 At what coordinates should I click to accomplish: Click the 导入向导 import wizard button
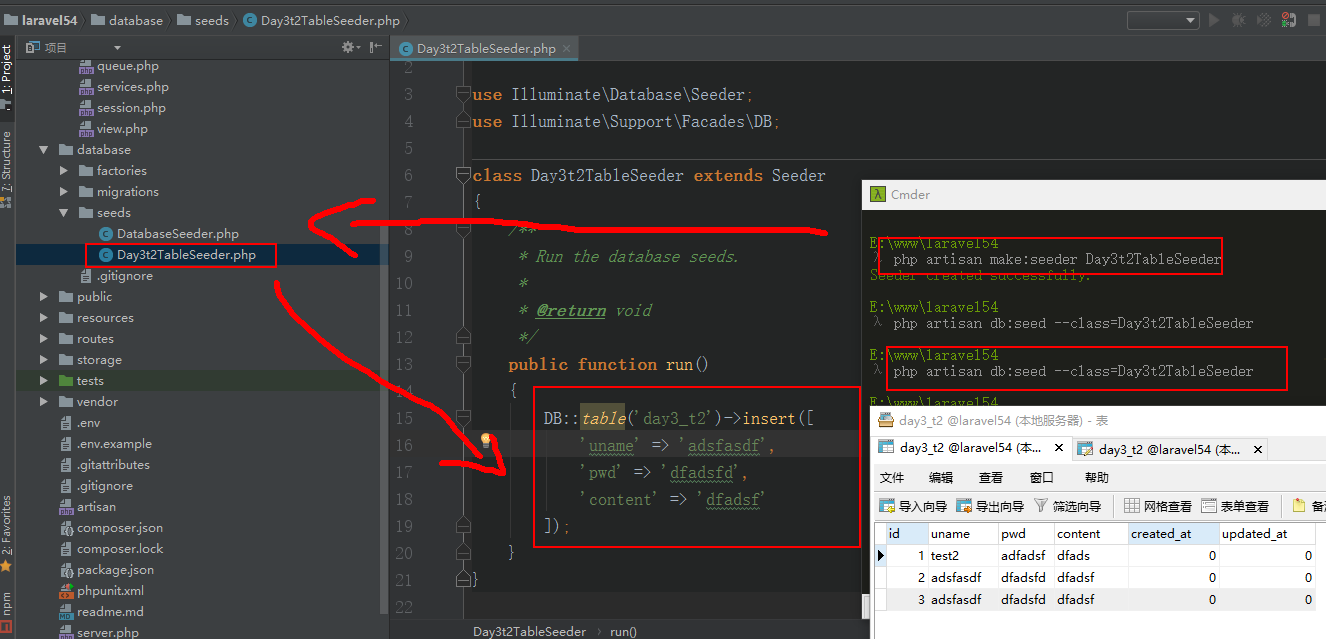point(913,506)
